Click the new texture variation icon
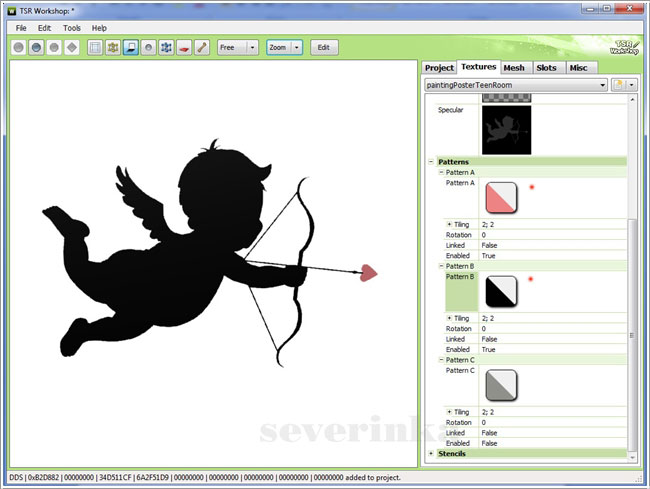This screenshot has width=650, height=489. coord(619,86)
